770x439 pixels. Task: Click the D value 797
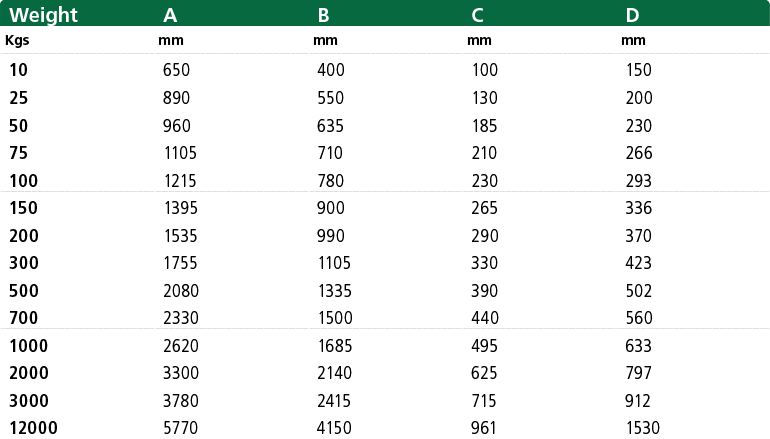coord(637,374)
